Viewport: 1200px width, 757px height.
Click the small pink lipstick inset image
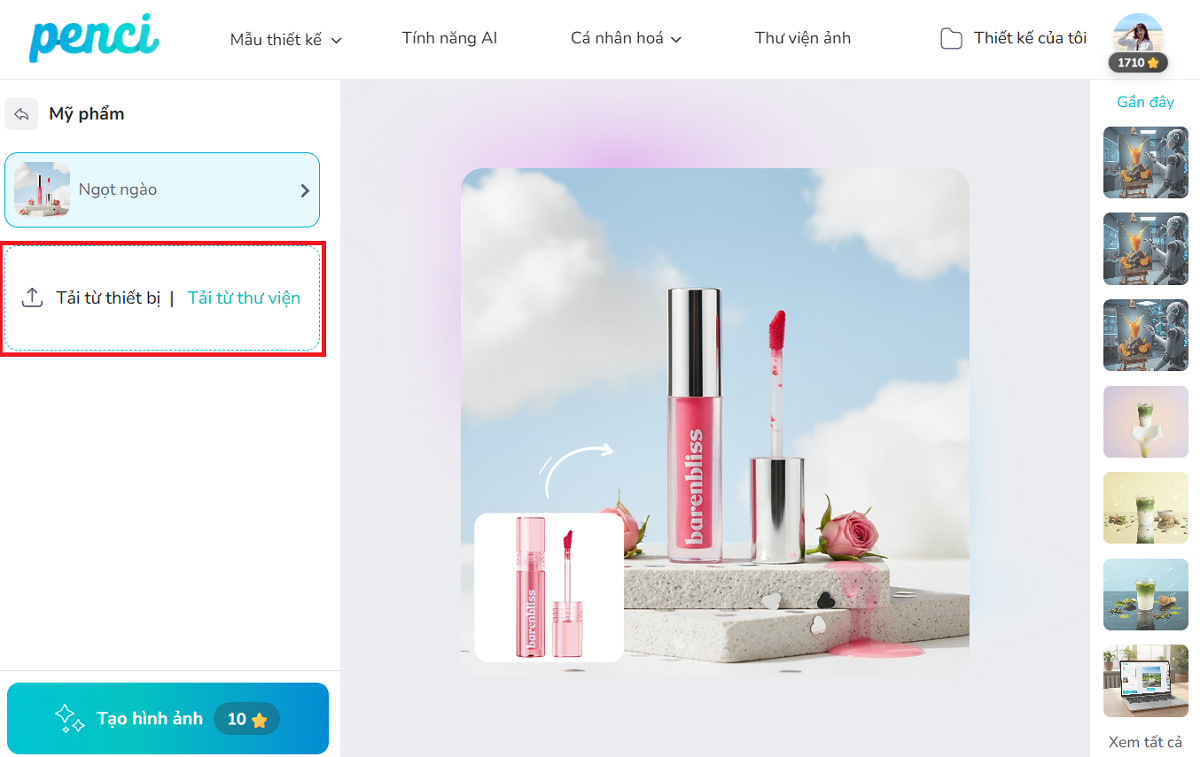[548, 587]
